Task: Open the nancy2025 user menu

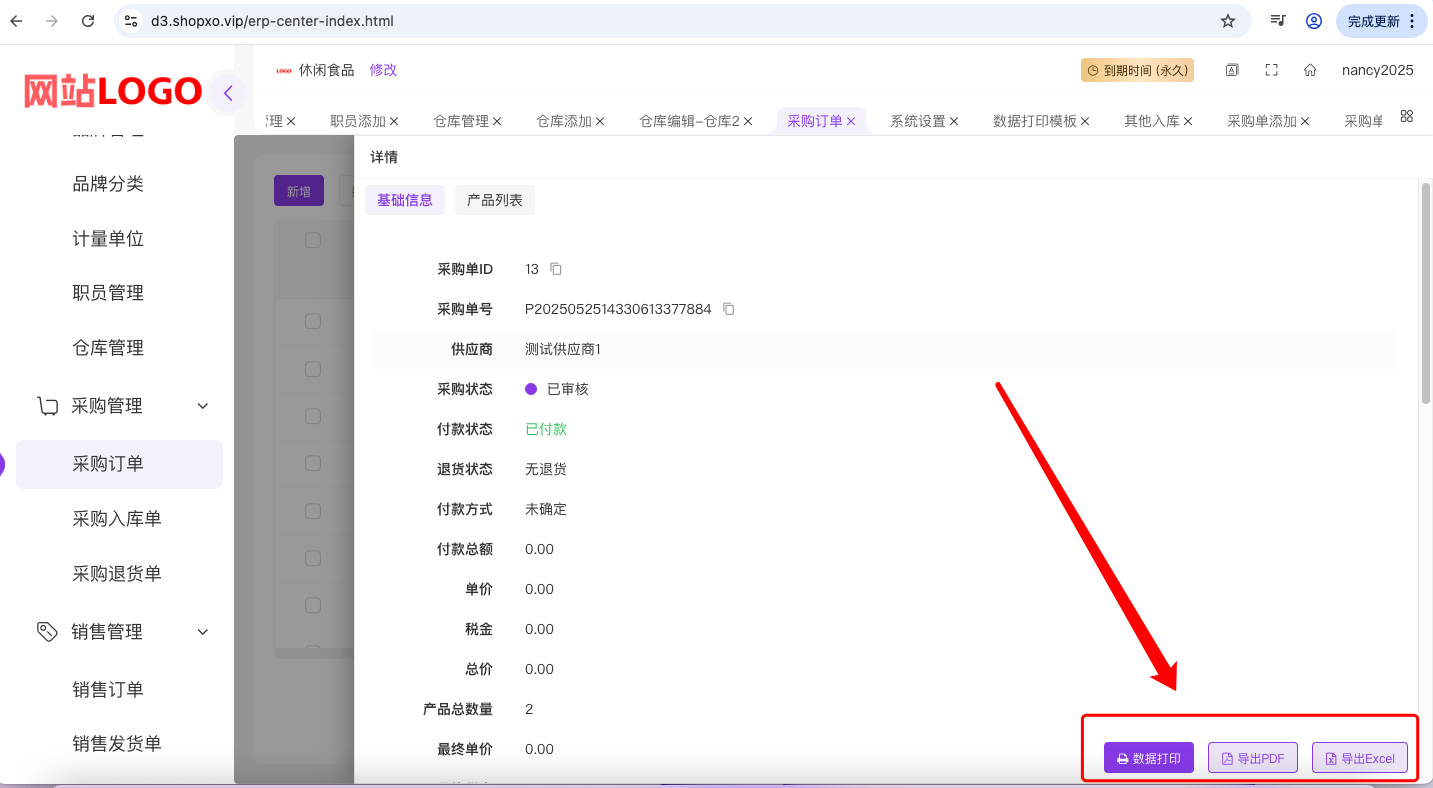Action: (1377, 70)
